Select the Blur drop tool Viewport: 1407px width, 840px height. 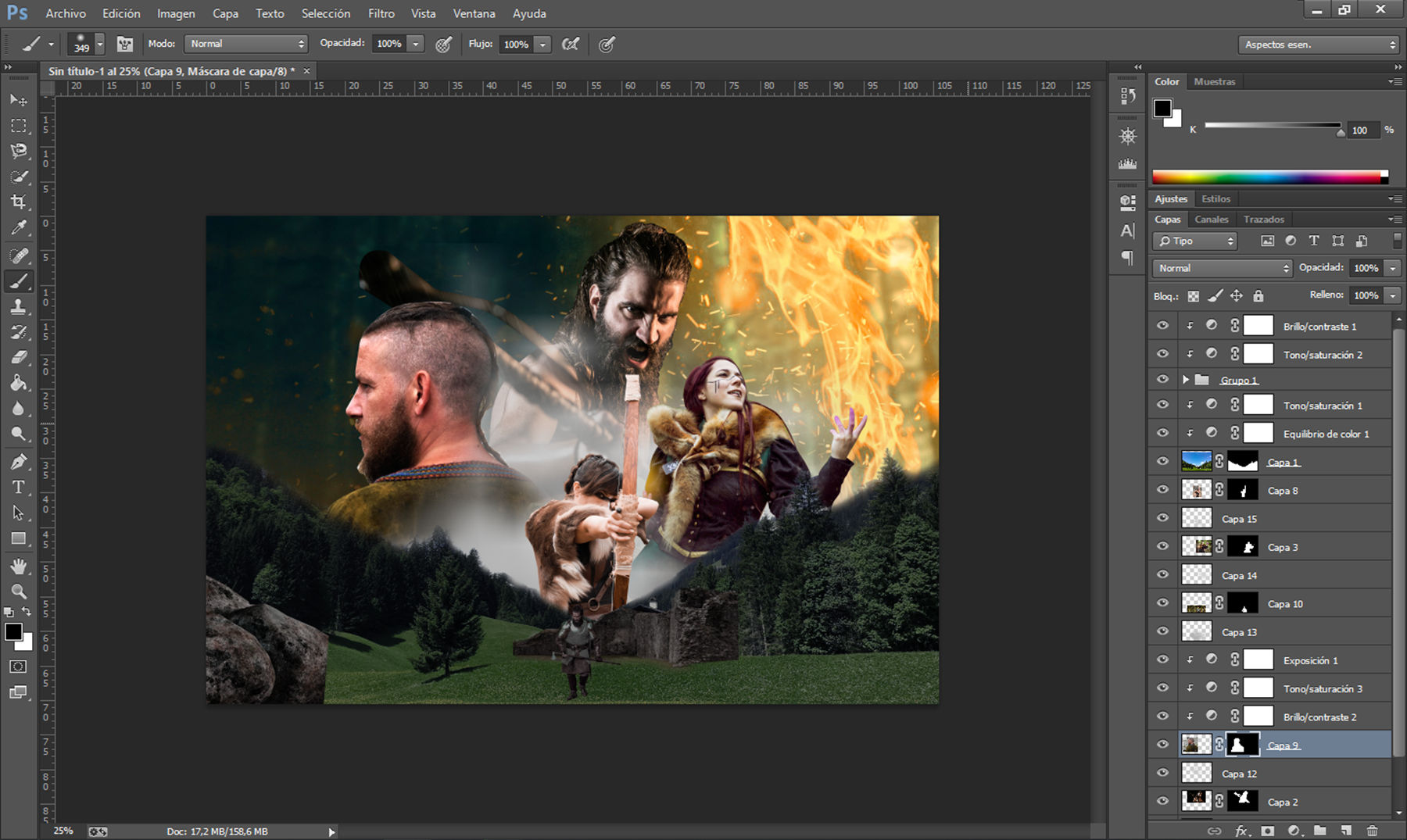pos(19,409)
